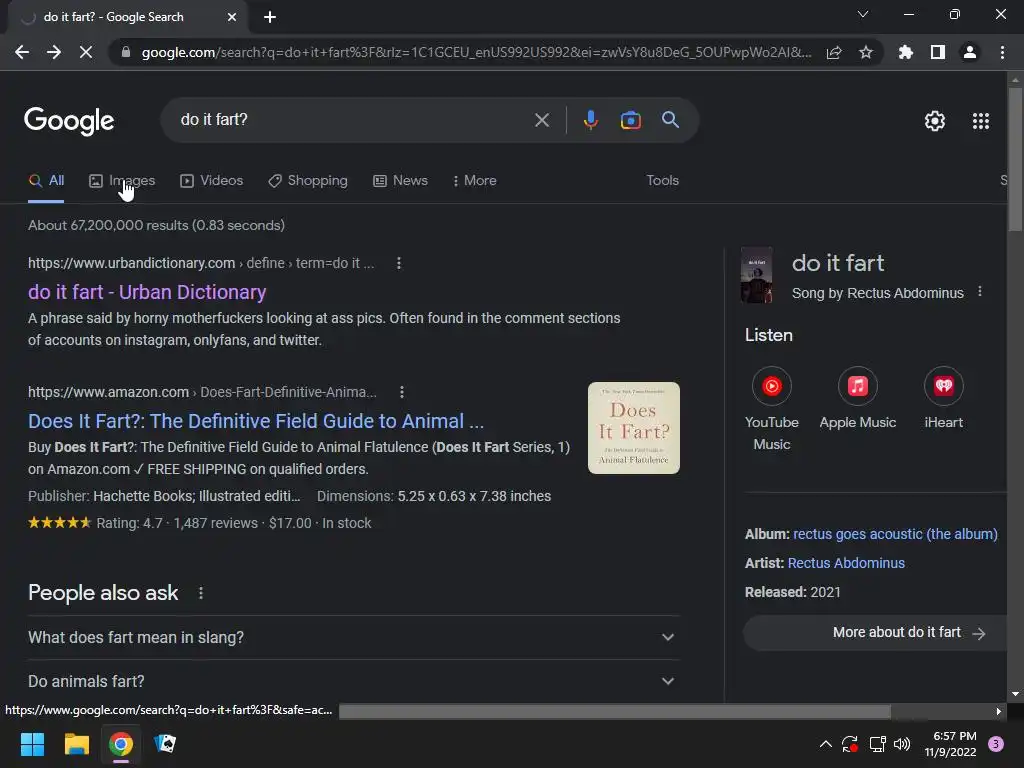Toggle the Chrome side panel icon

(938, 52)
